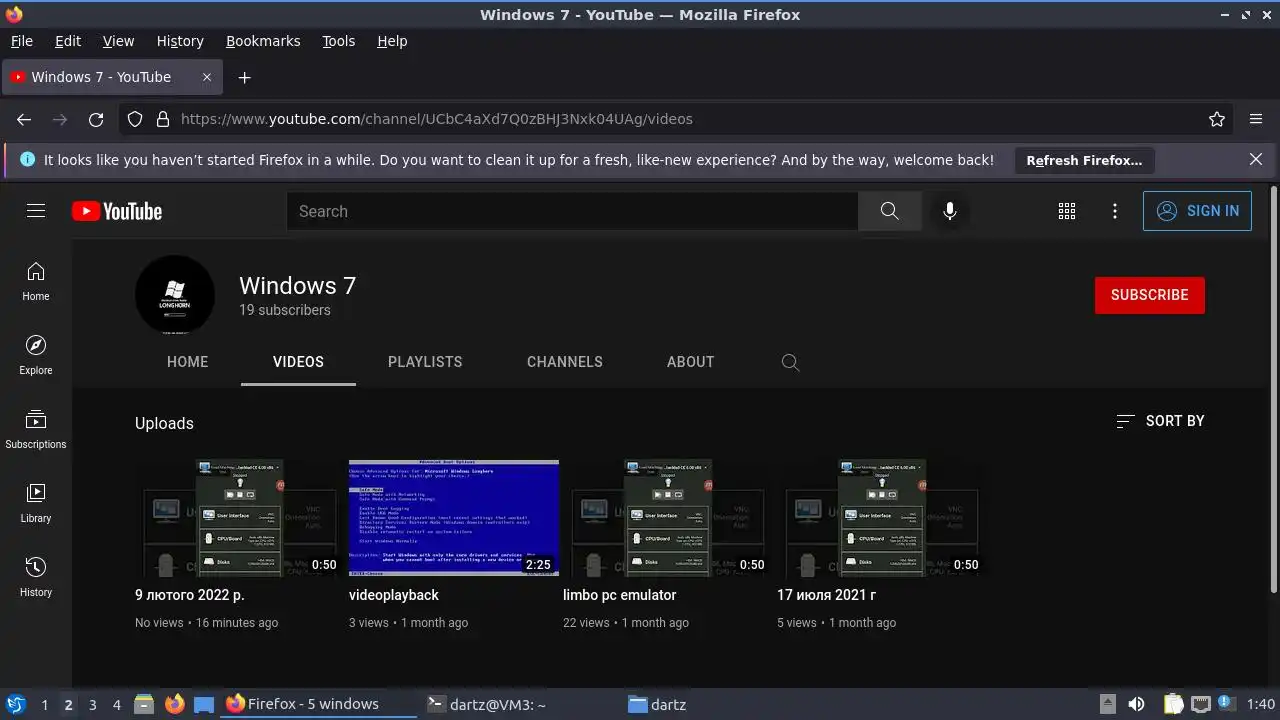Open the View menu
The width and height of the screenshot is (1280, 720).
(118, 41)
